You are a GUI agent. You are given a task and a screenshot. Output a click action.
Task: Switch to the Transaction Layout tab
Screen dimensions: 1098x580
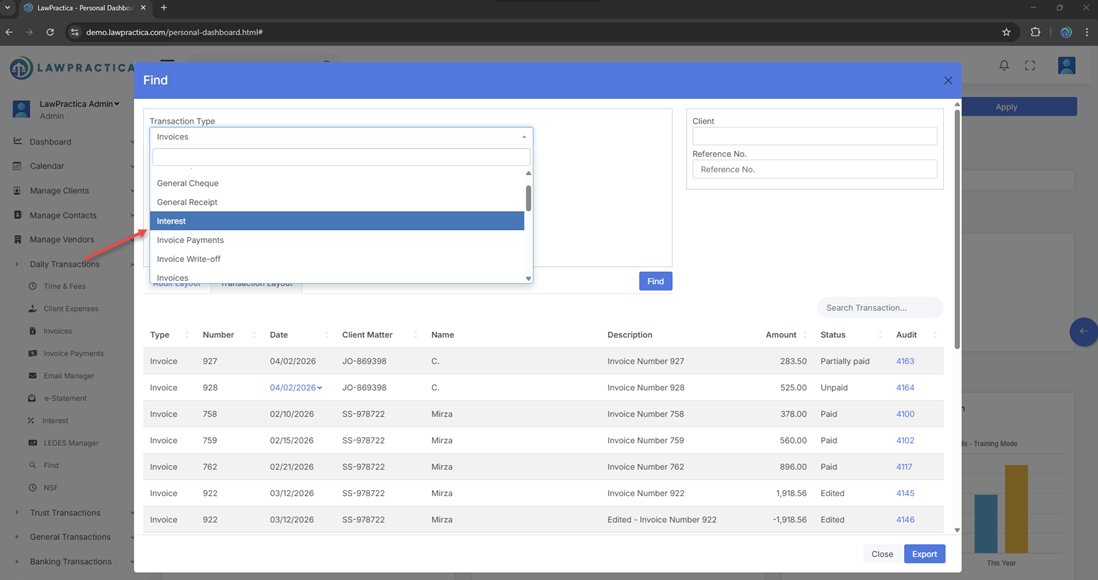pyautogui.click(x=257, y=284)
